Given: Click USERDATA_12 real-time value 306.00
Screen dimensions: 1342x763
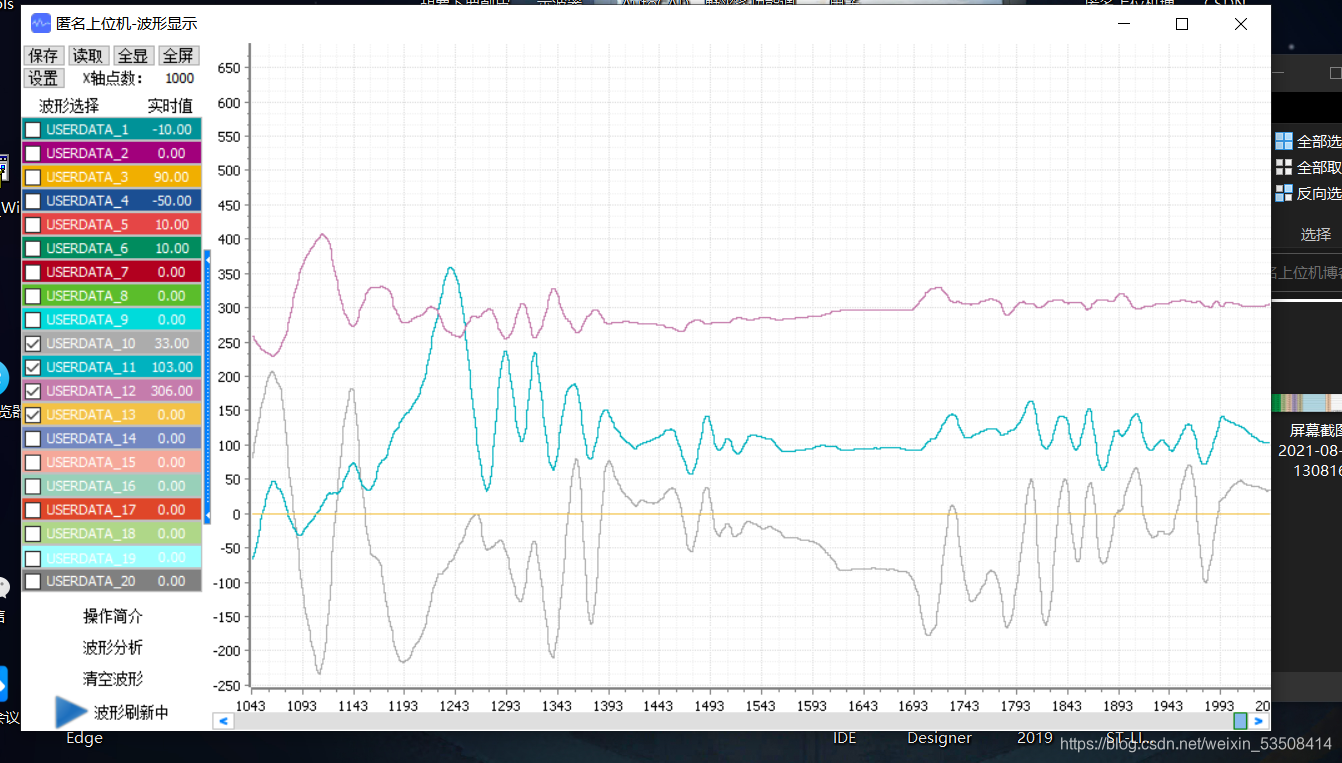Looking at the screenshot, I should pos(172,391).
